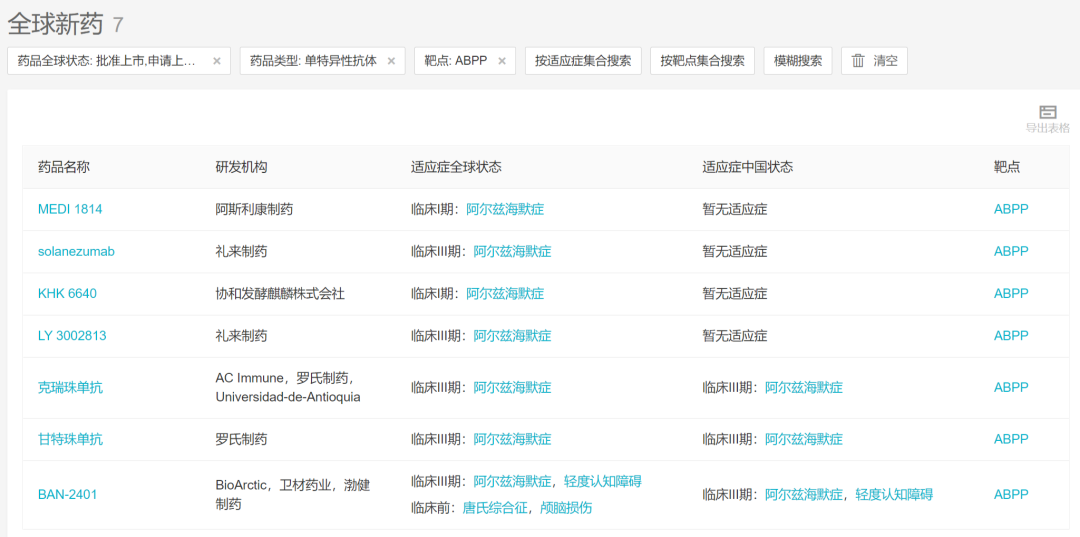The image size is (1080, 537).
Task: Select 礼来制药 cell in LY 3002813 row
Action: [x=241, y=336]
